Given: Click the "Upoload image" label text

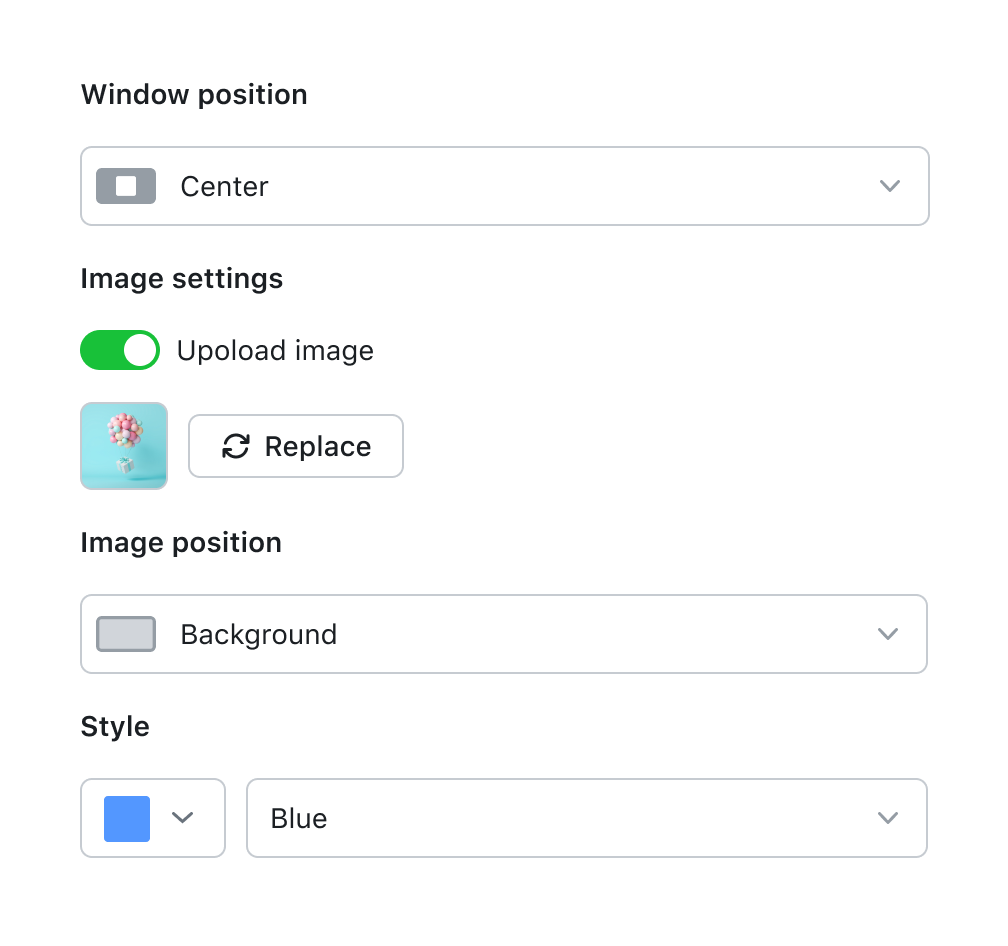Looking at the screenshot, I should tap(275, 351).
